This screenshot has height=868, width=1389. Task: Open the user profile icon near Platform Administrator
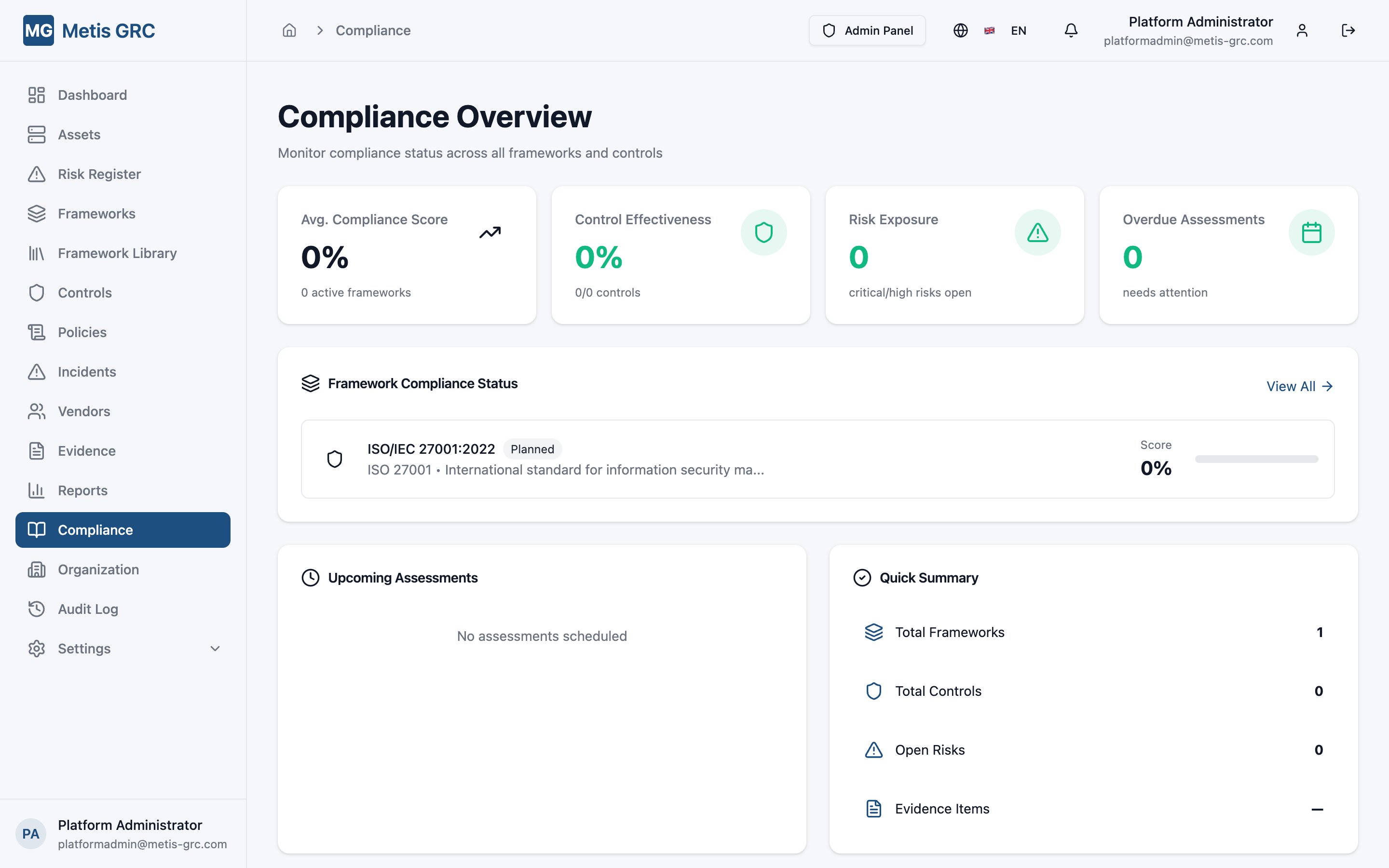(x=1302, y=30)
